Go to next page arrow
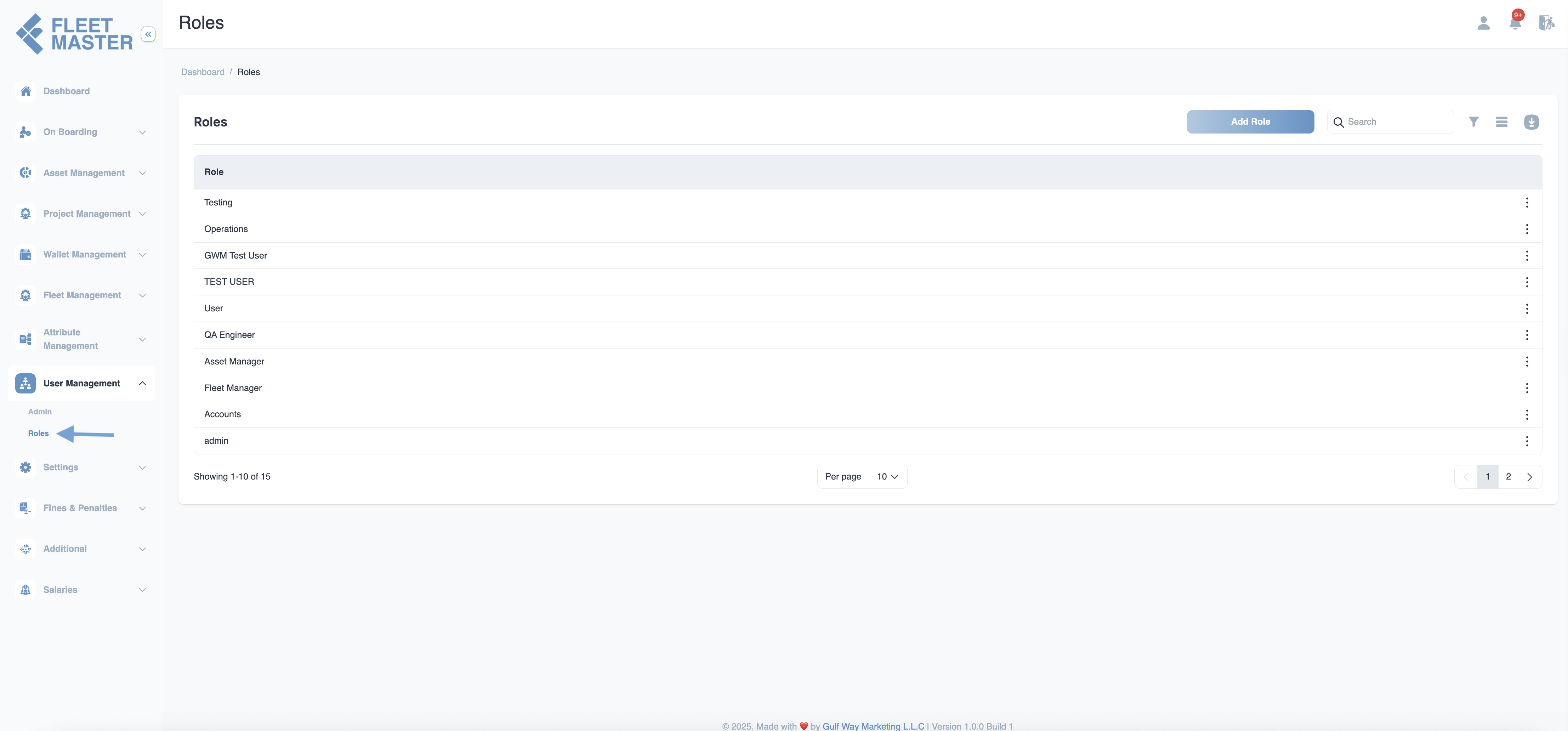 (1529, 477)
